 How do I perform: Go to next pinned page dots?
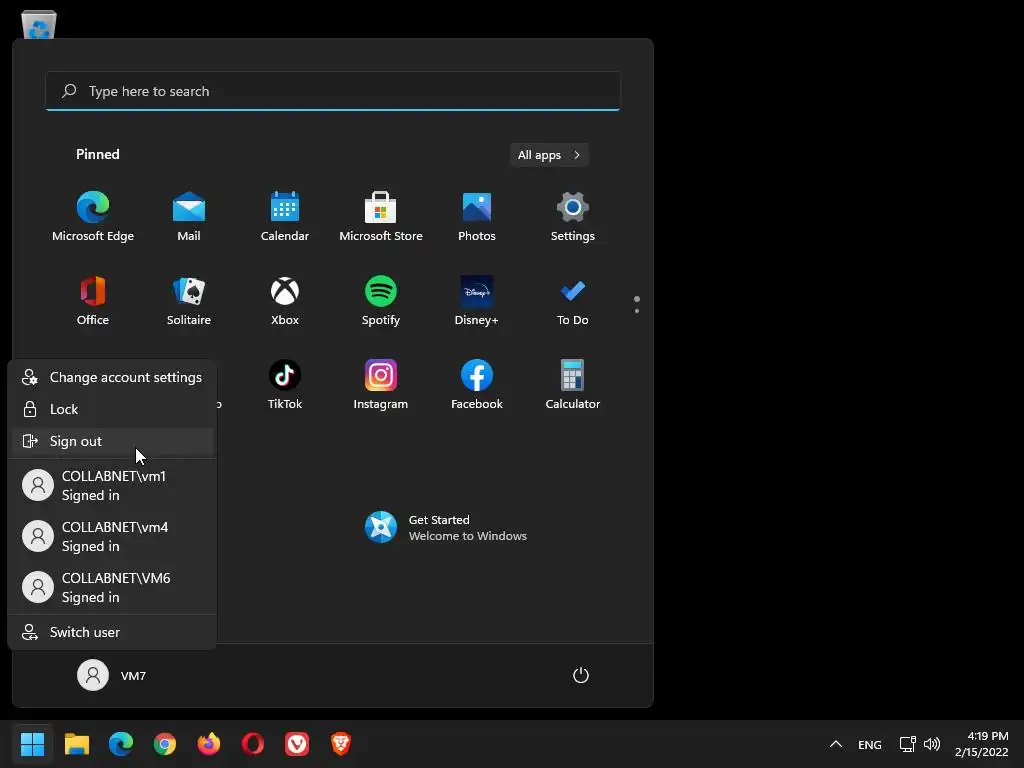point(637,304)
